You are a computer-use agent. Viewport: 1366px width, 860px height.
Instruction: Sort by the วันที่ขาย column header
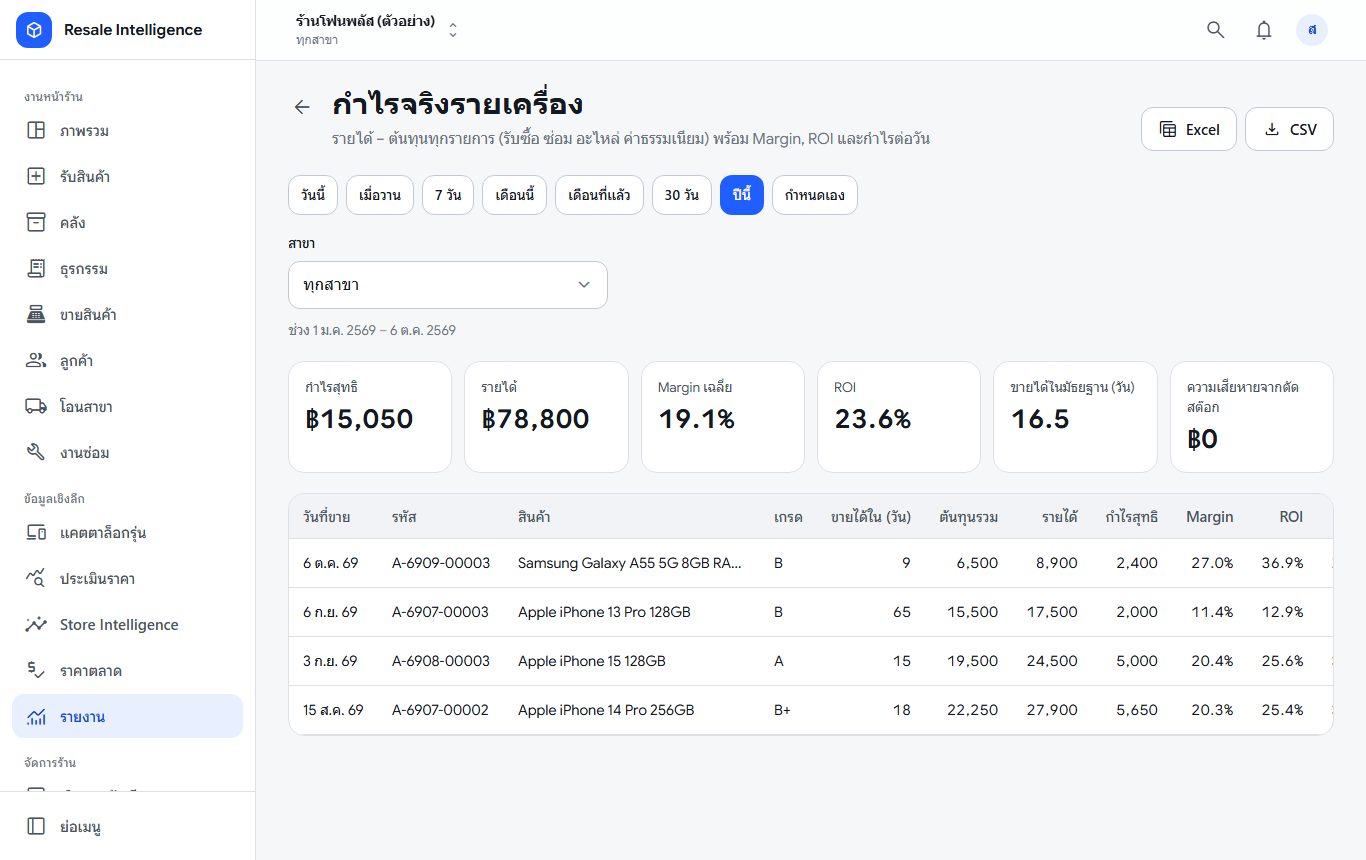[x=327, y=517]
